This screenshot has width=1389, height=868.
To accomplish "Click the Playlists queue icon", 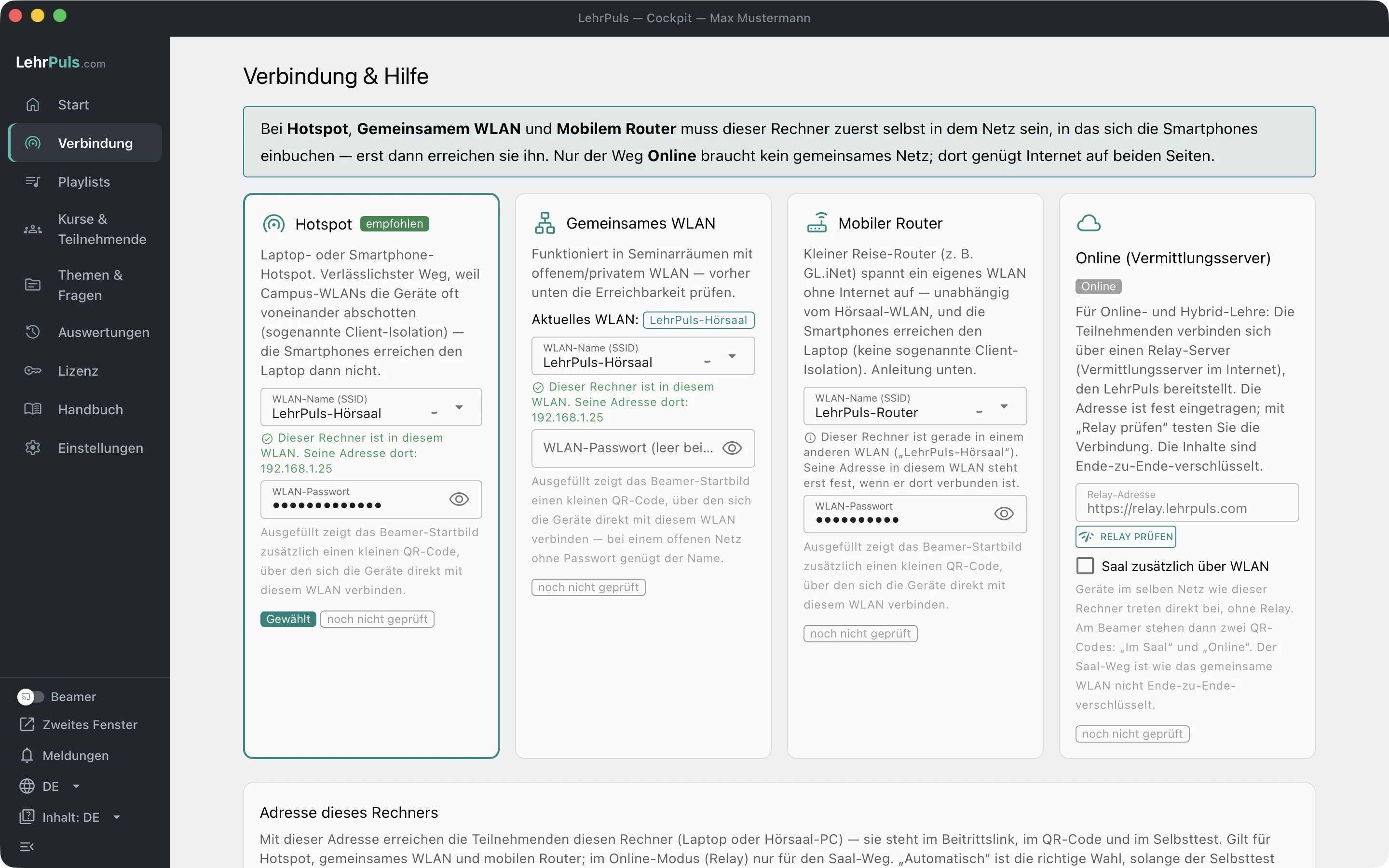I will tap(33, 181).
